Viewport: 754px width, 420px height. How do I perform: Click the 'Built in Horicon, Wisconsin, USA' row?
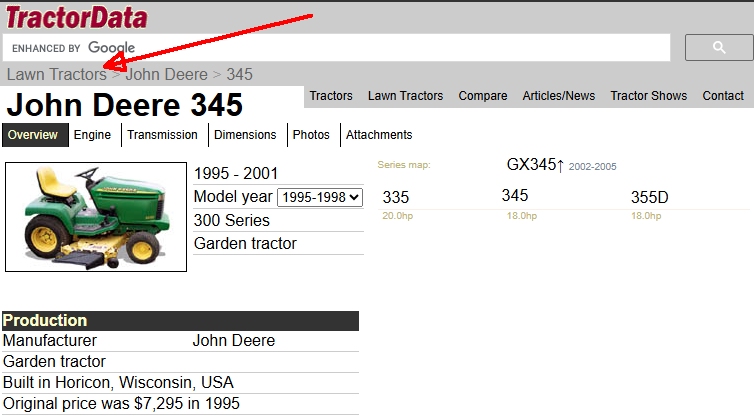180,383
